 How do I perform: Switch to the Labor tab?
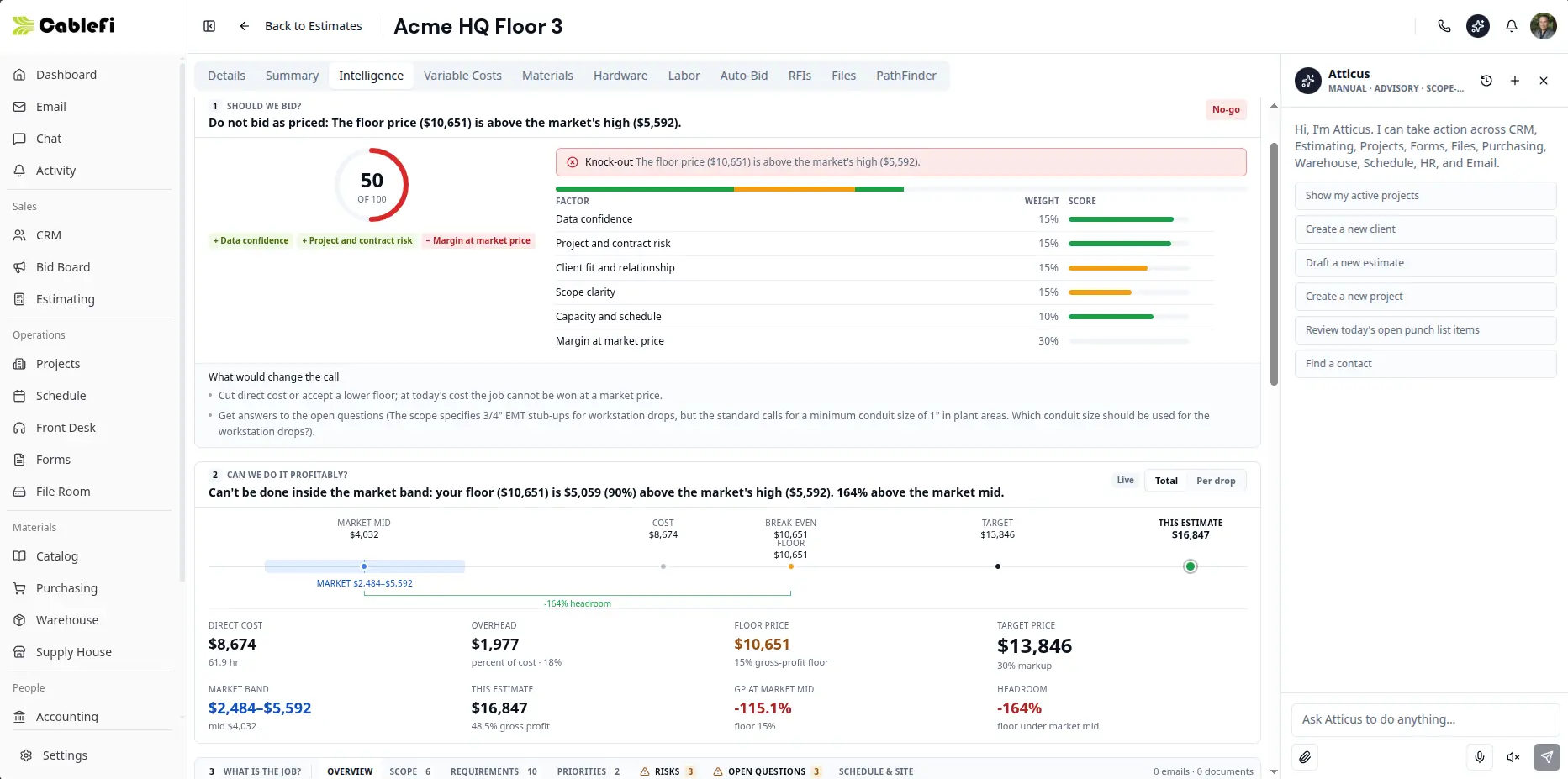[x=684, y=76]
